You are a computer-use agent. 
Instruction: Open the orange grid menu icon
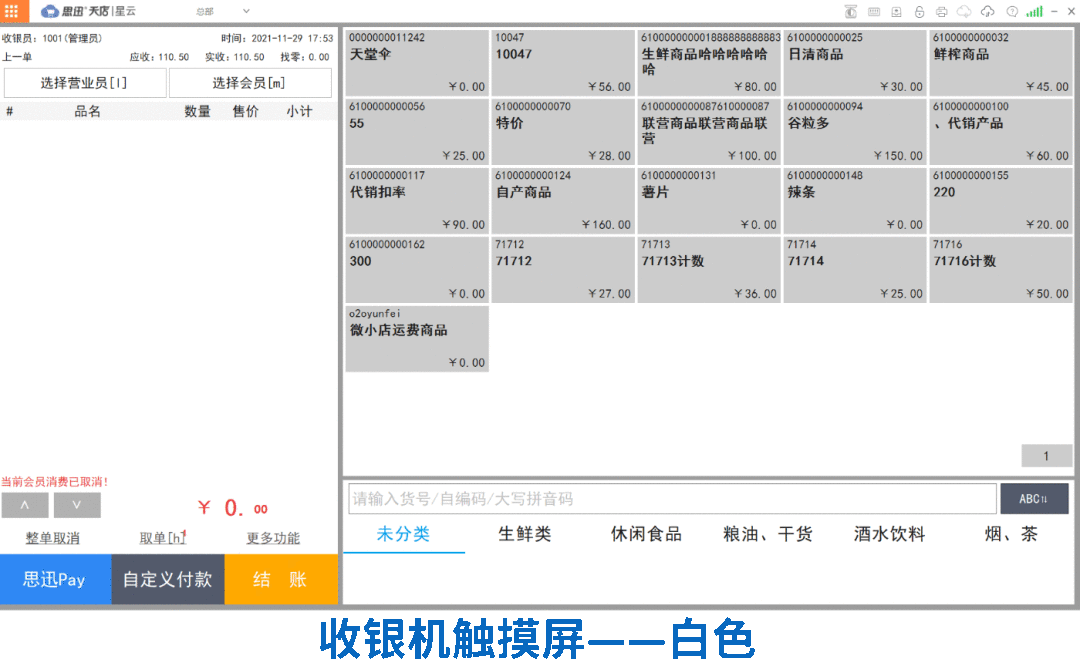click(13, 11)
